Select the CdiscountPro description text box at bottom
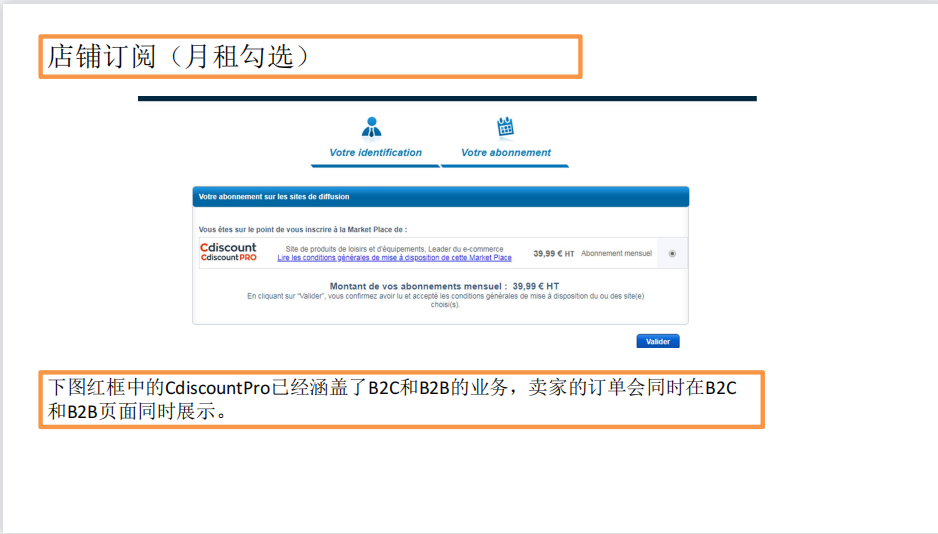Viewport: 938px width, 534px height. [401, 399]
